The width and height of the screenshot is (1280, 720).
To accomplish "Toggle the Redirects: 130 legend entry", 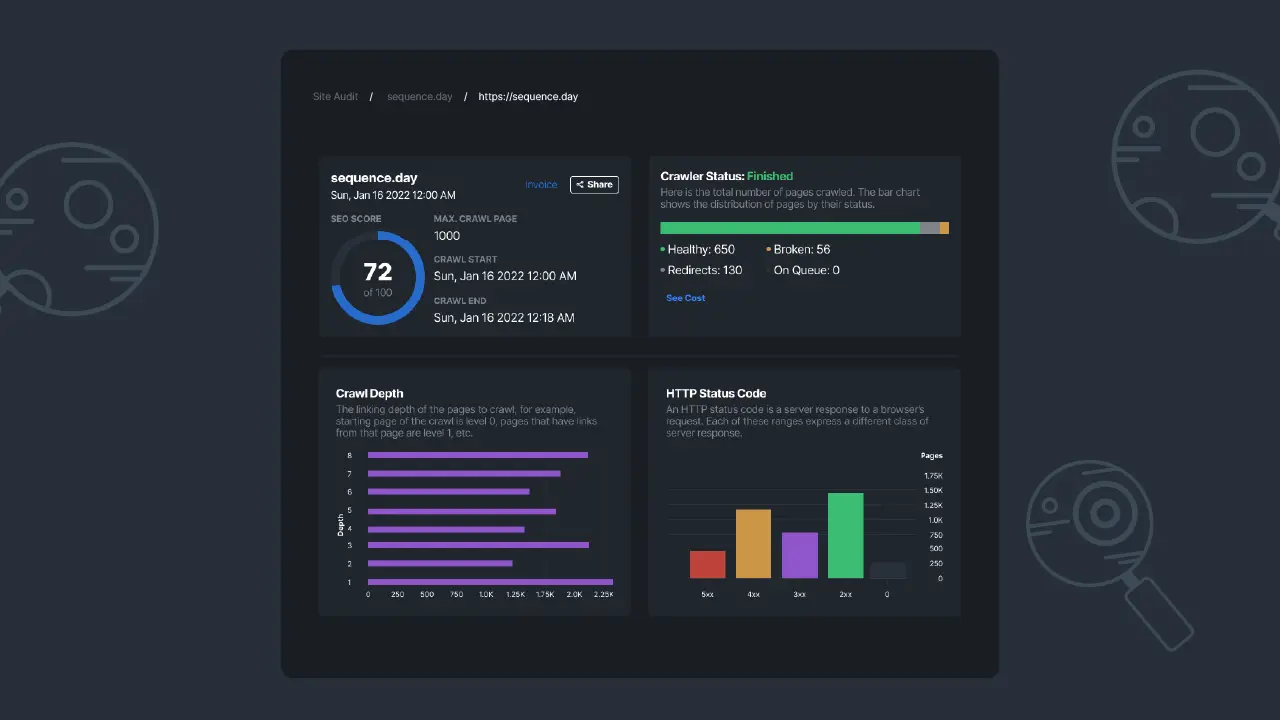I will pos(703,270).
